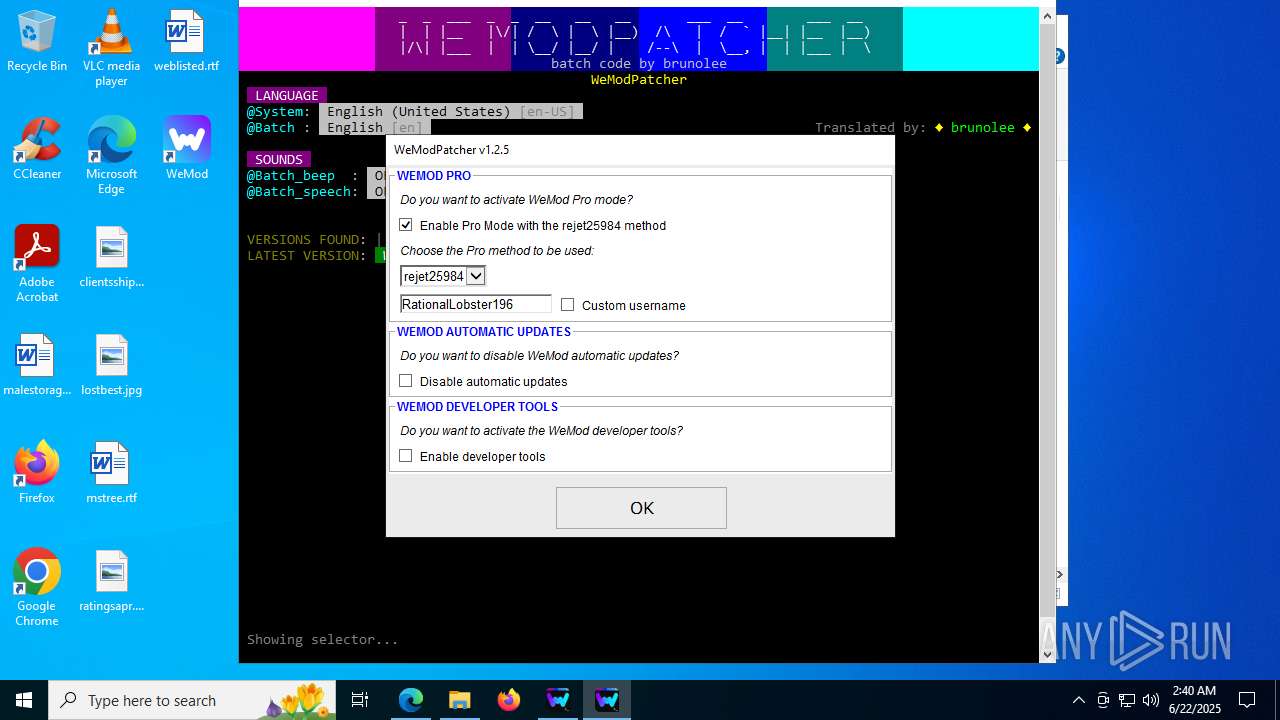Open Google Chrome desktop shortcut
The width and height of the screenshot is (1280, 720).
click(x=37, y=587)
